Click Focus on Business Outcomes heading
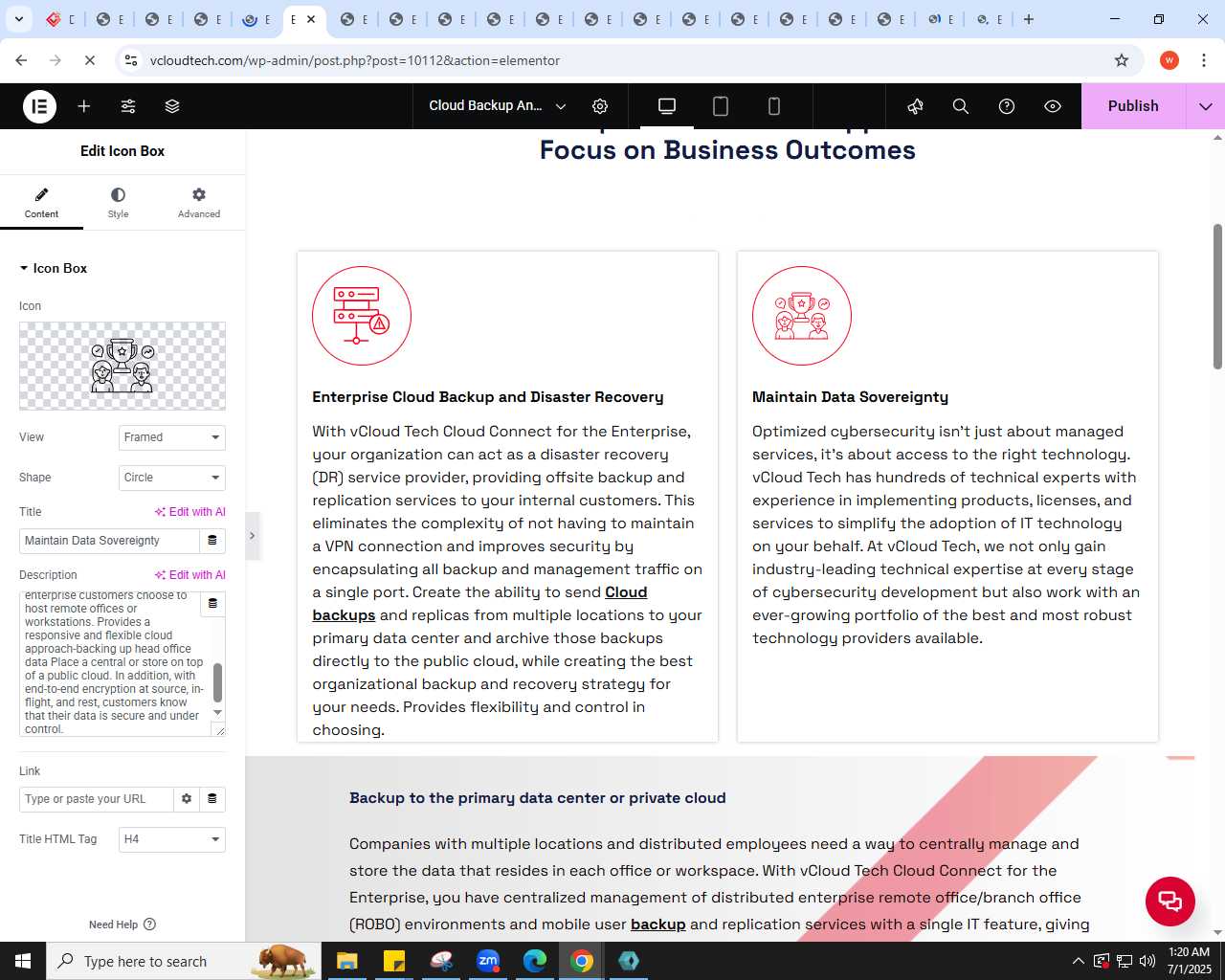 [727, 150]
